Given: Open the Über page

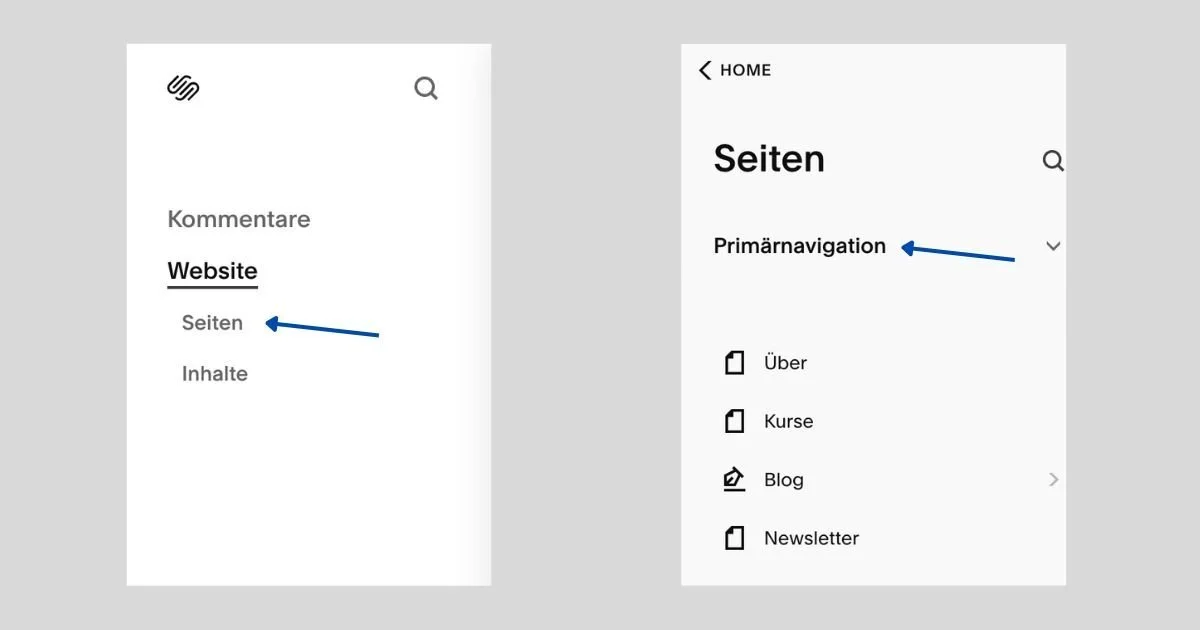Looking at the screenshot, I should coord(785,363).
